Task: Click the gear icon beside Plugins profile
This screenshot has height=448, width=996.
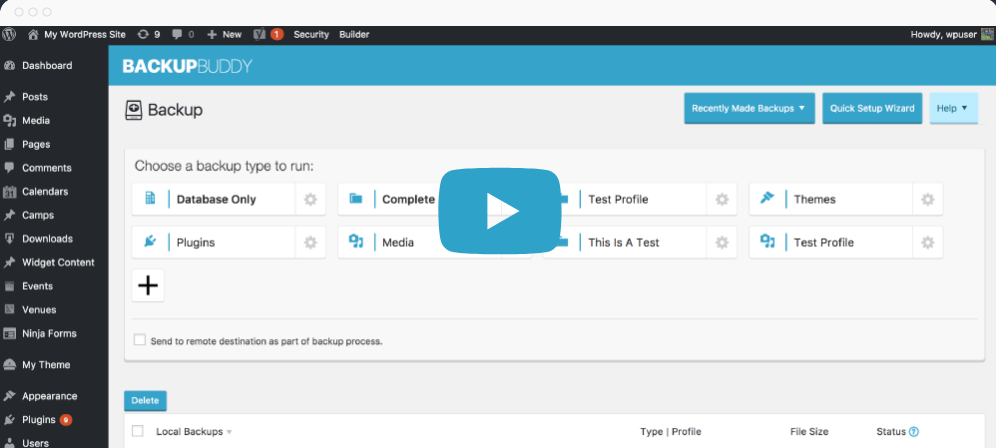Action: (x=310, y=243)
